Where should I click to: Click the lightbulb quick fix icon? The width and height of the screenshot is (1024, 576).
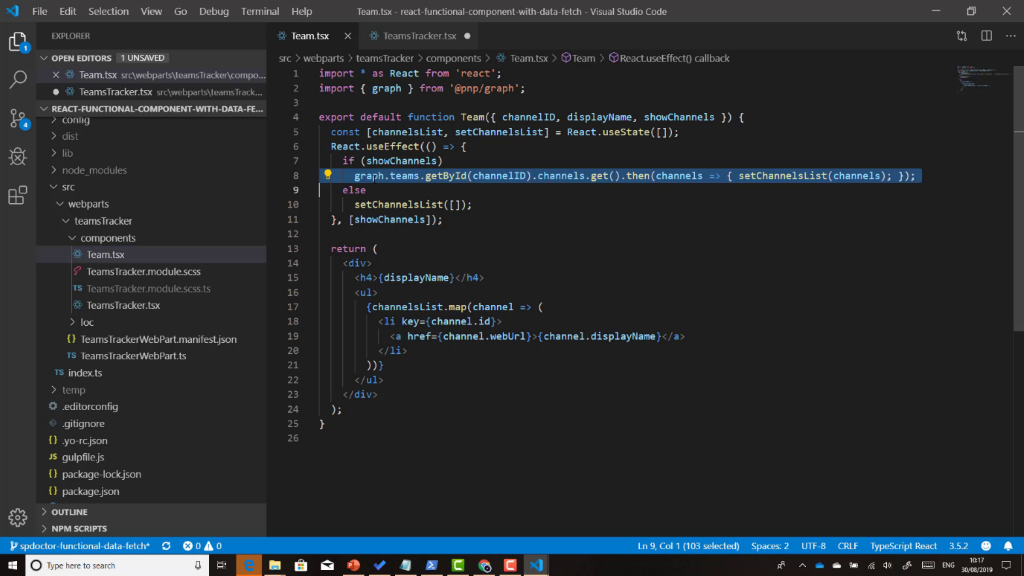point(328,175)
